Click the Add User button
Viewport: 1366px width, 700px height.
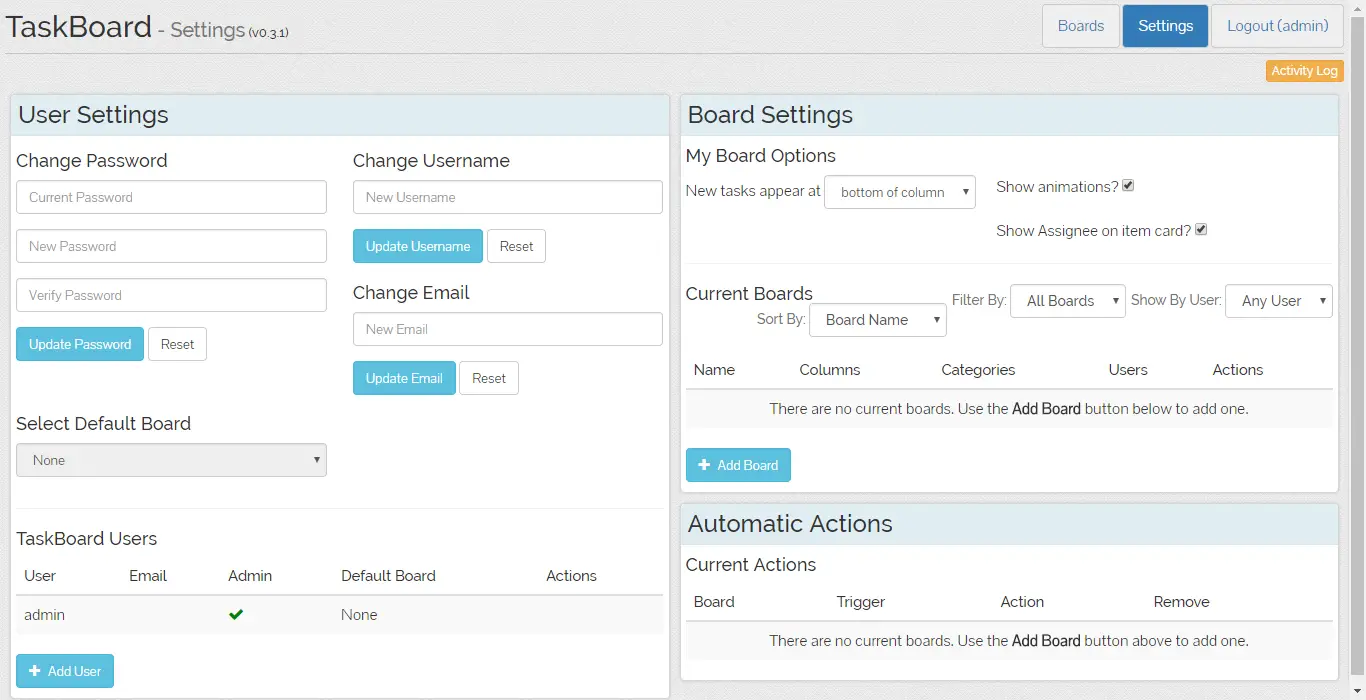pyautogui.click(x=65, y=671)
